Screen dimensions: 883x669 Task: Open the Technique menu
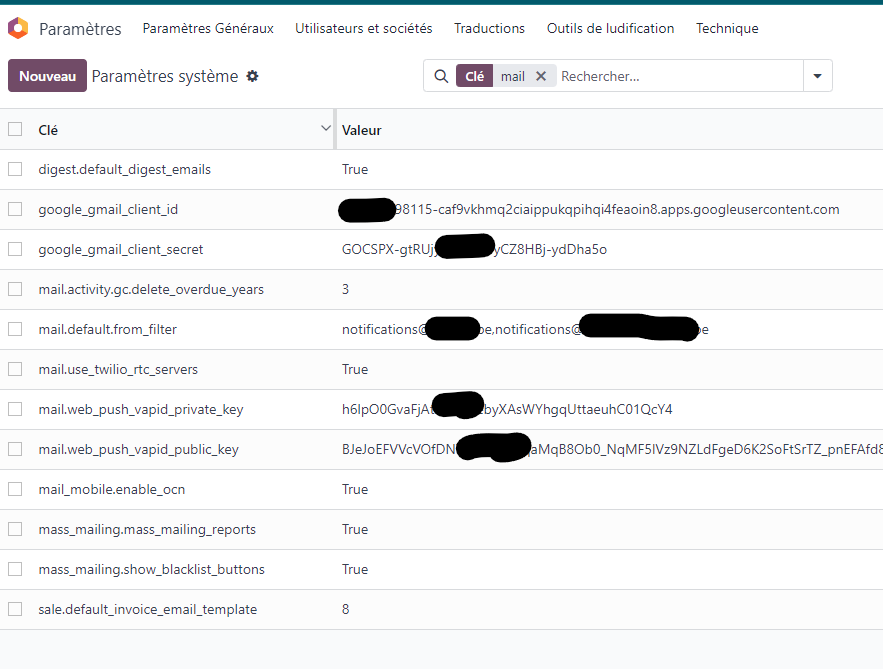tap(727, 29)
